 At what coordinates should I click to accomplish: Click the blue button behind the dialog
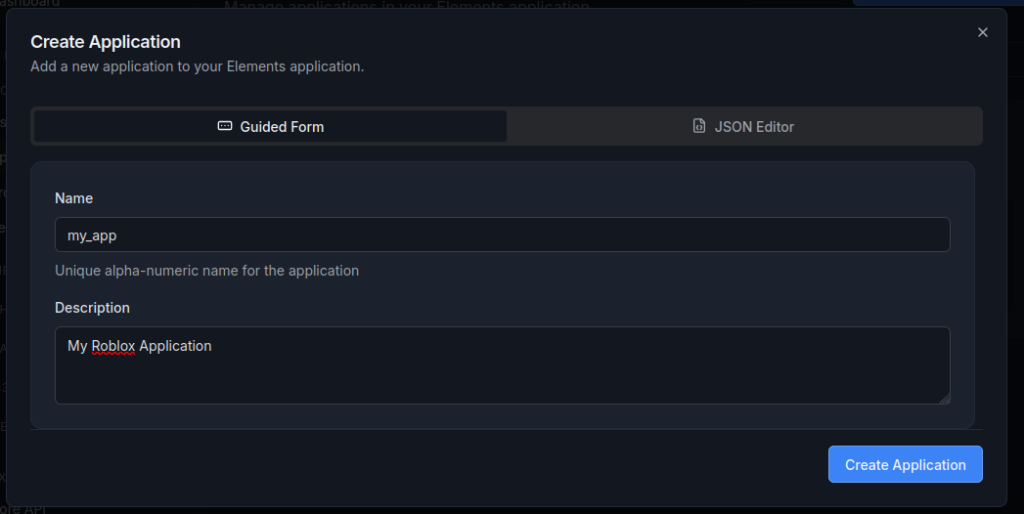[x=938, y=3]
